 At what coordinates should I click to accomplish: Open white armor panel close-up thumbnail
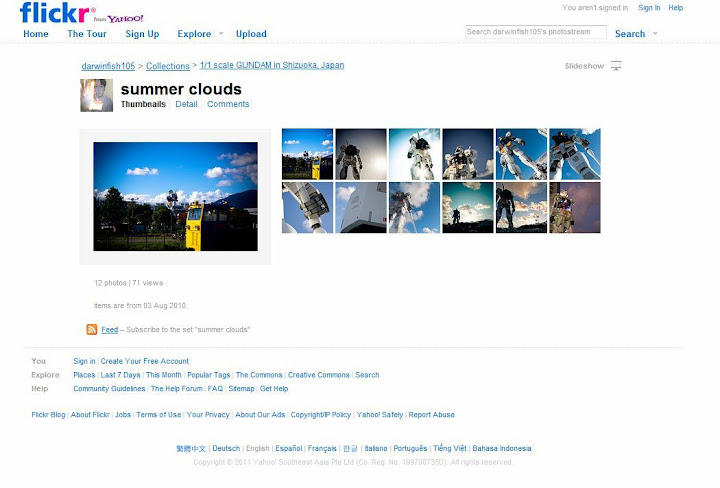361,208
